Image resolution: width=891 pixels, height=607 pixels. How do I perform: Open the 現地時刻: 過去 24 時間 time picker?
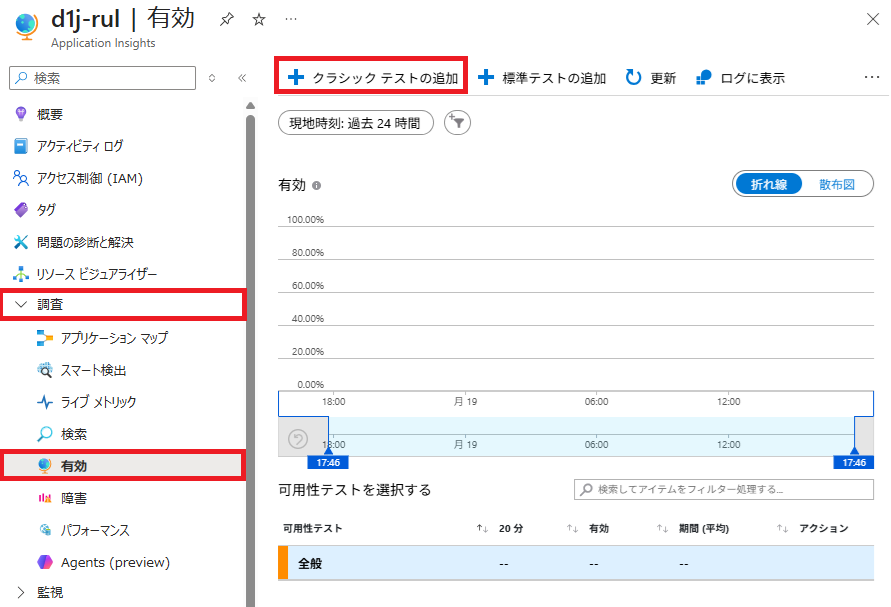356,122
